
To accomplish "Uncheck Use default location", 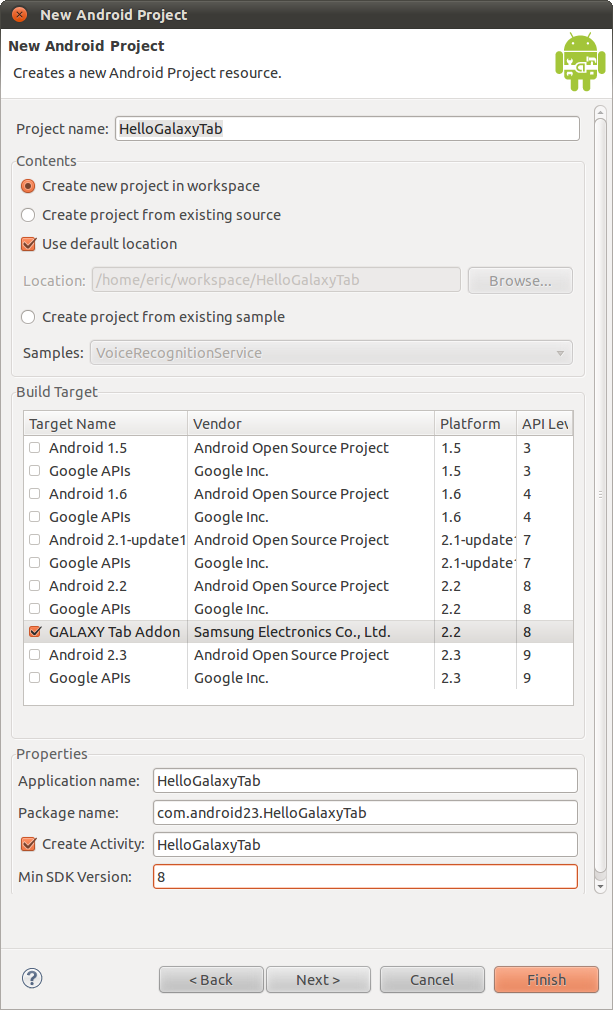I will point(28,244).
